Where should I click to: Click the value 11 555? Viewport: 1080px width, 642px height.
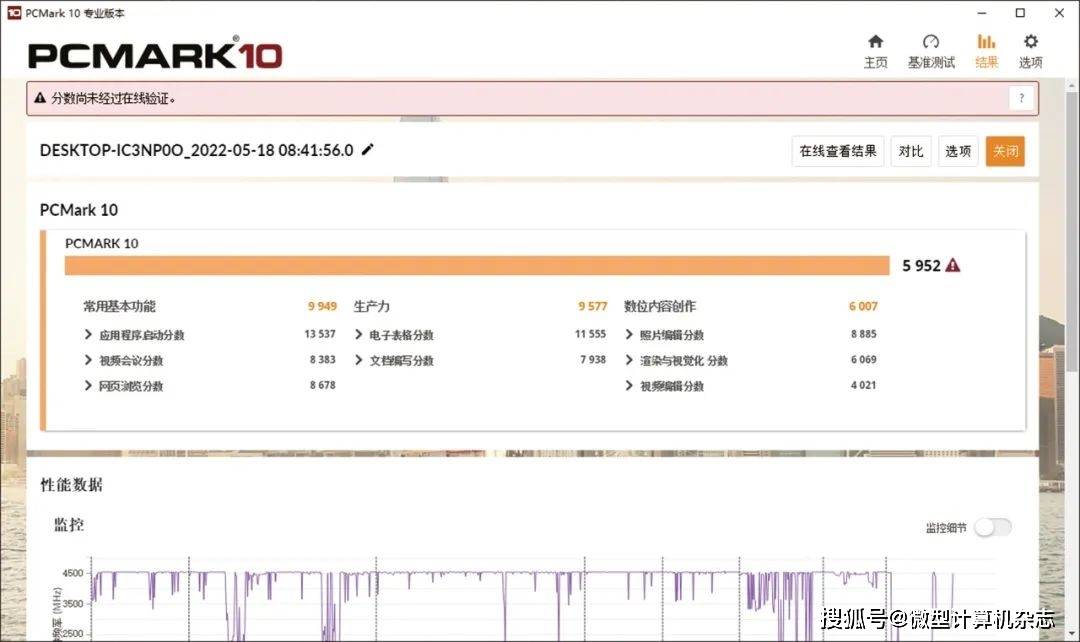[590, 334]
